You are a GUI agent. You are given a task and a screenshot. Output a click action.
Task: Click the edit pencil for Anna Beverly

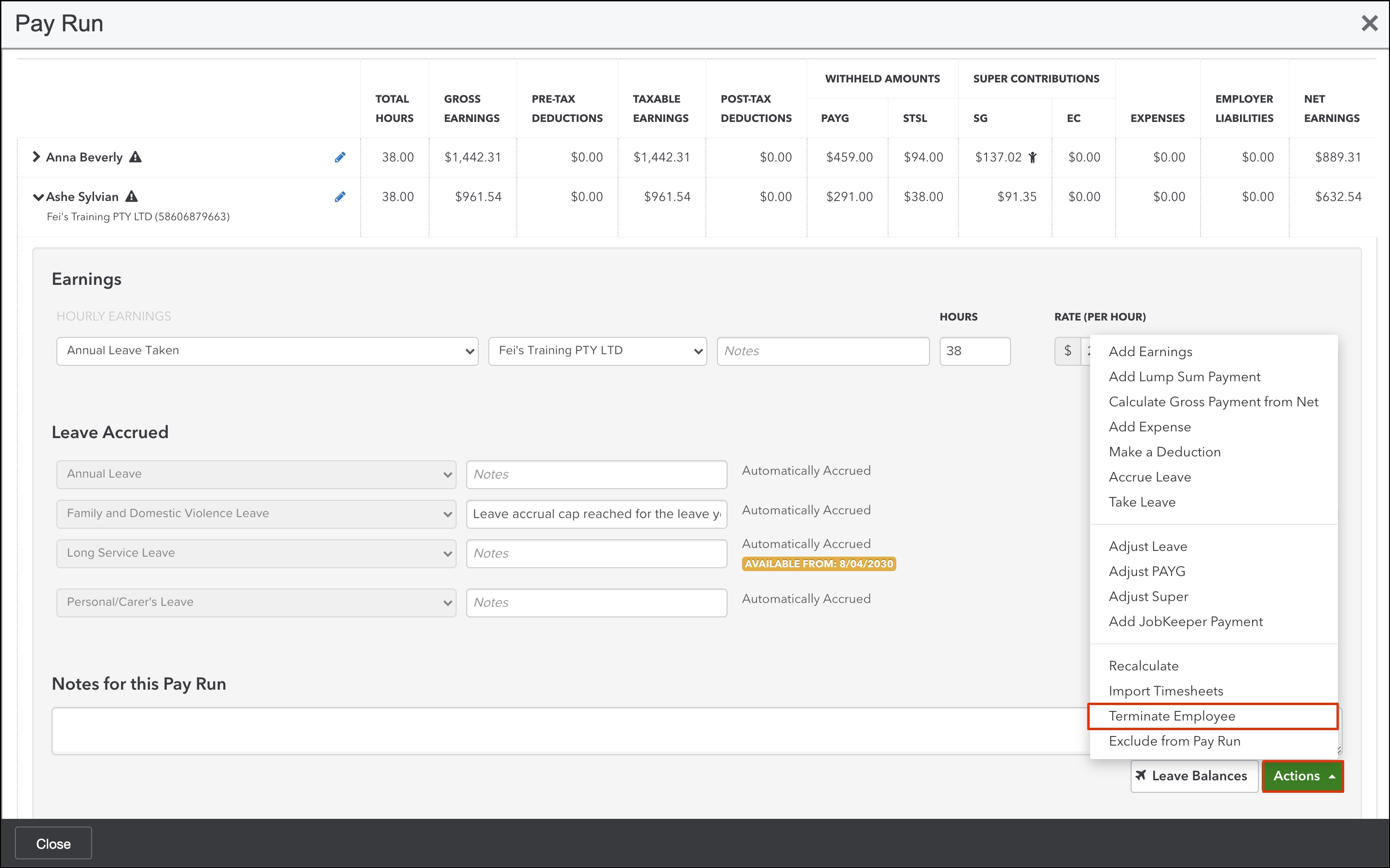pos(340,157)
